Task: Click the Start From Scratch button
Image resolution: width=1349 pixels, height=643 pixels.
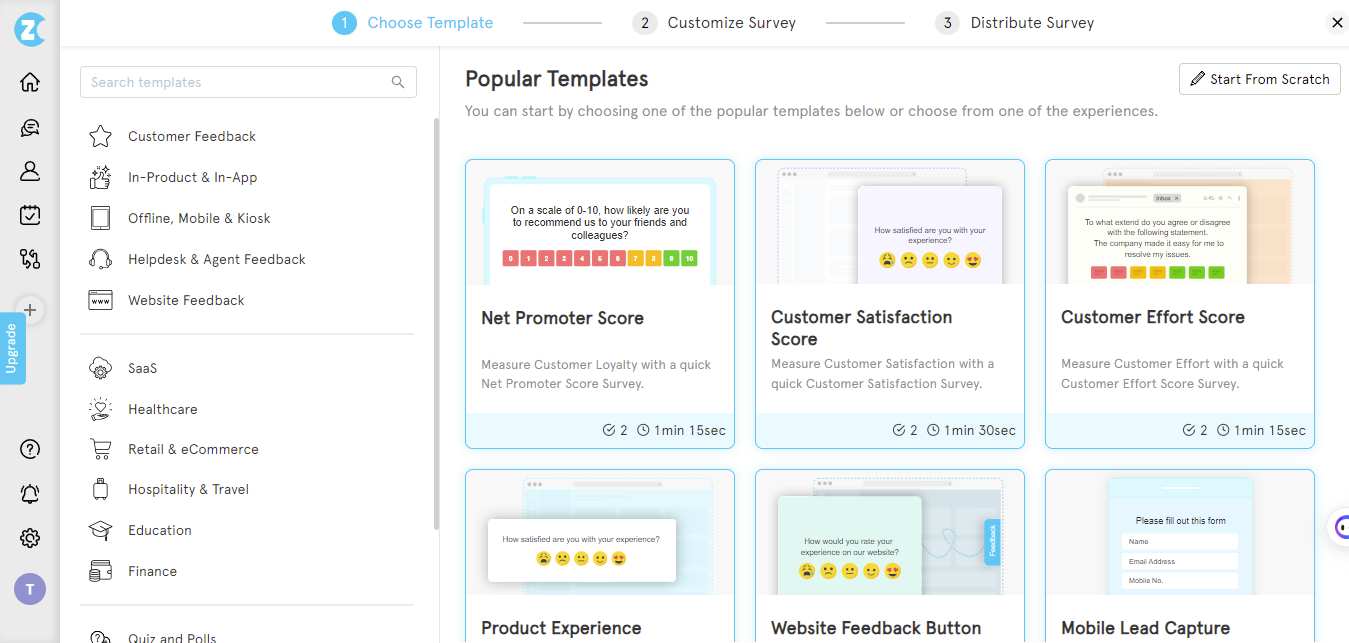Action: (1260, 79)
